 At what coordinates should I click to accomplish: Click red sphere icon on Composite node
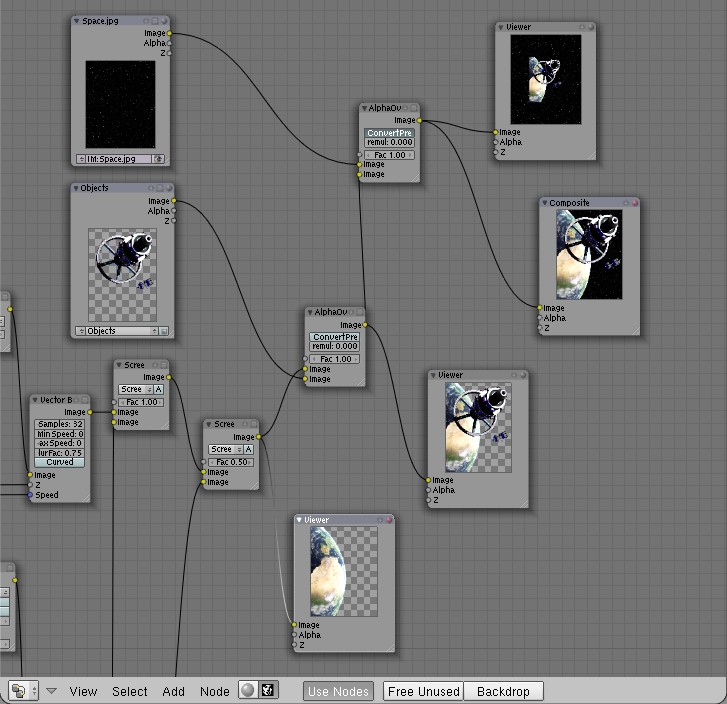pyautogui.click(x=634, y=203)
